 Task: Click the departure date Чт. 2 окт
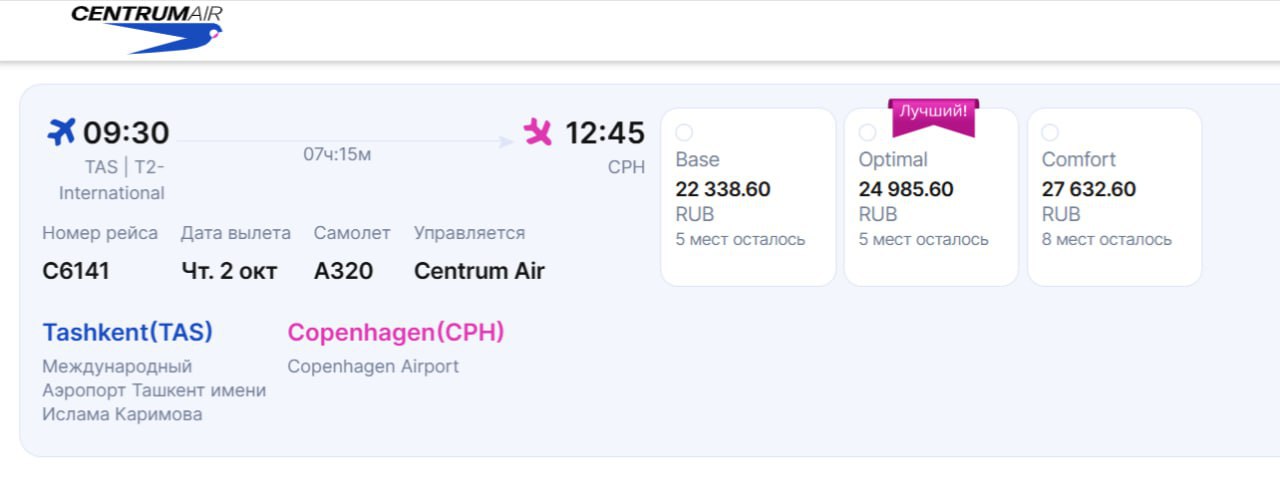(x=229, y=271)
